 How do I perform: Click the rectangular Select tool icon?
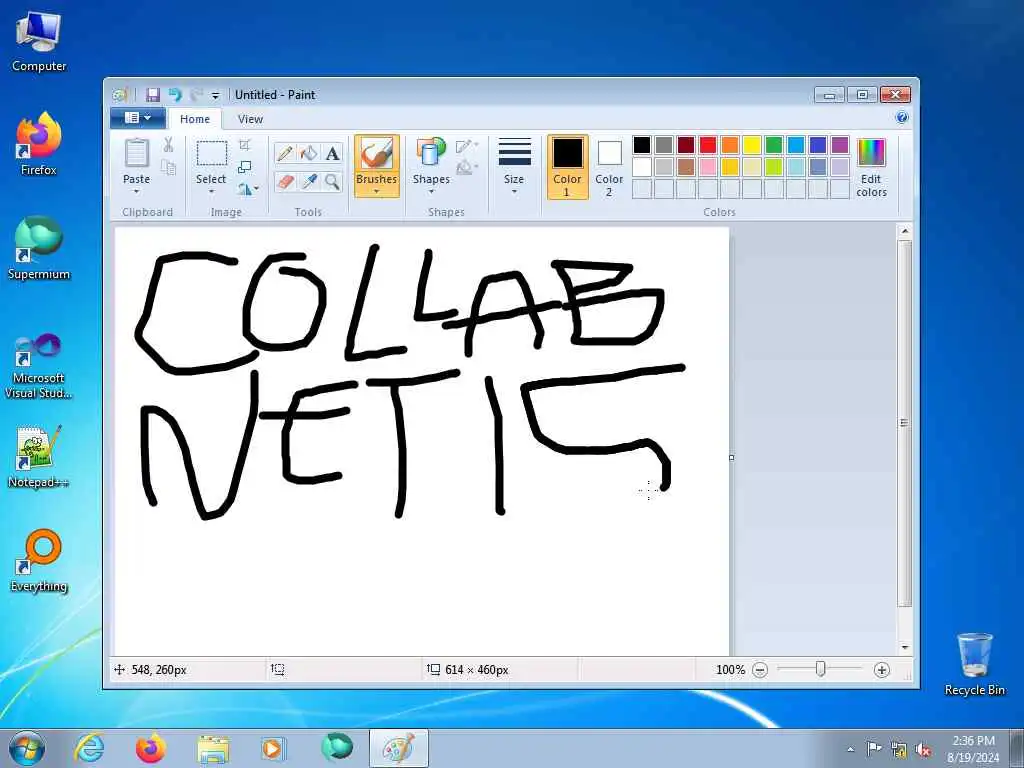click(212, 154)
